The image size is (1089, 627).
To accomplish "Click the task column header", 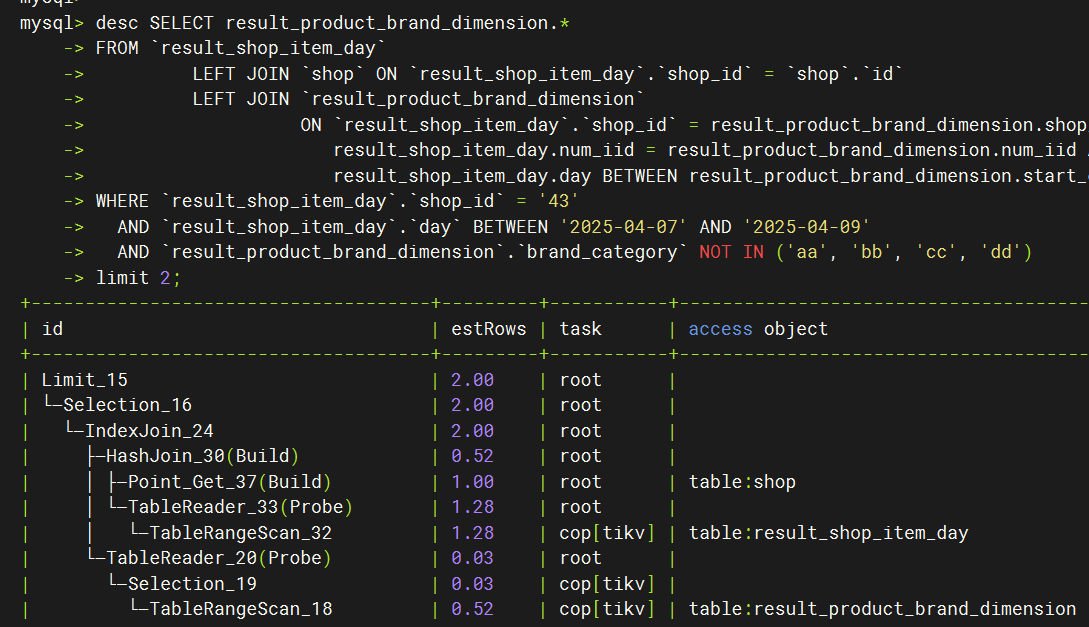I will (580, 329).
